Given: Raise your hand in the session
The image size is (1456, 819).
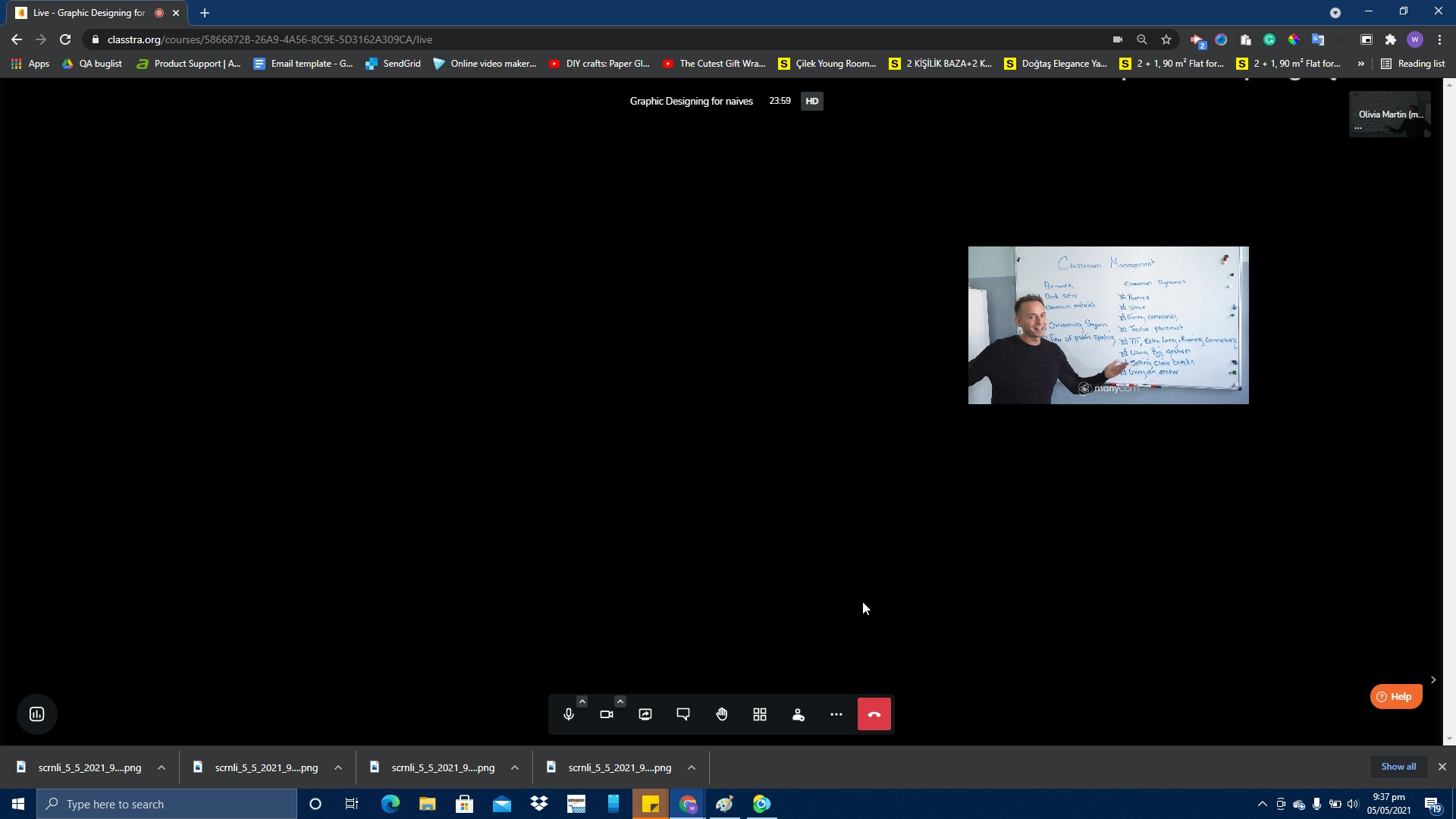Looking at the screenshot, I should (722, 714).
